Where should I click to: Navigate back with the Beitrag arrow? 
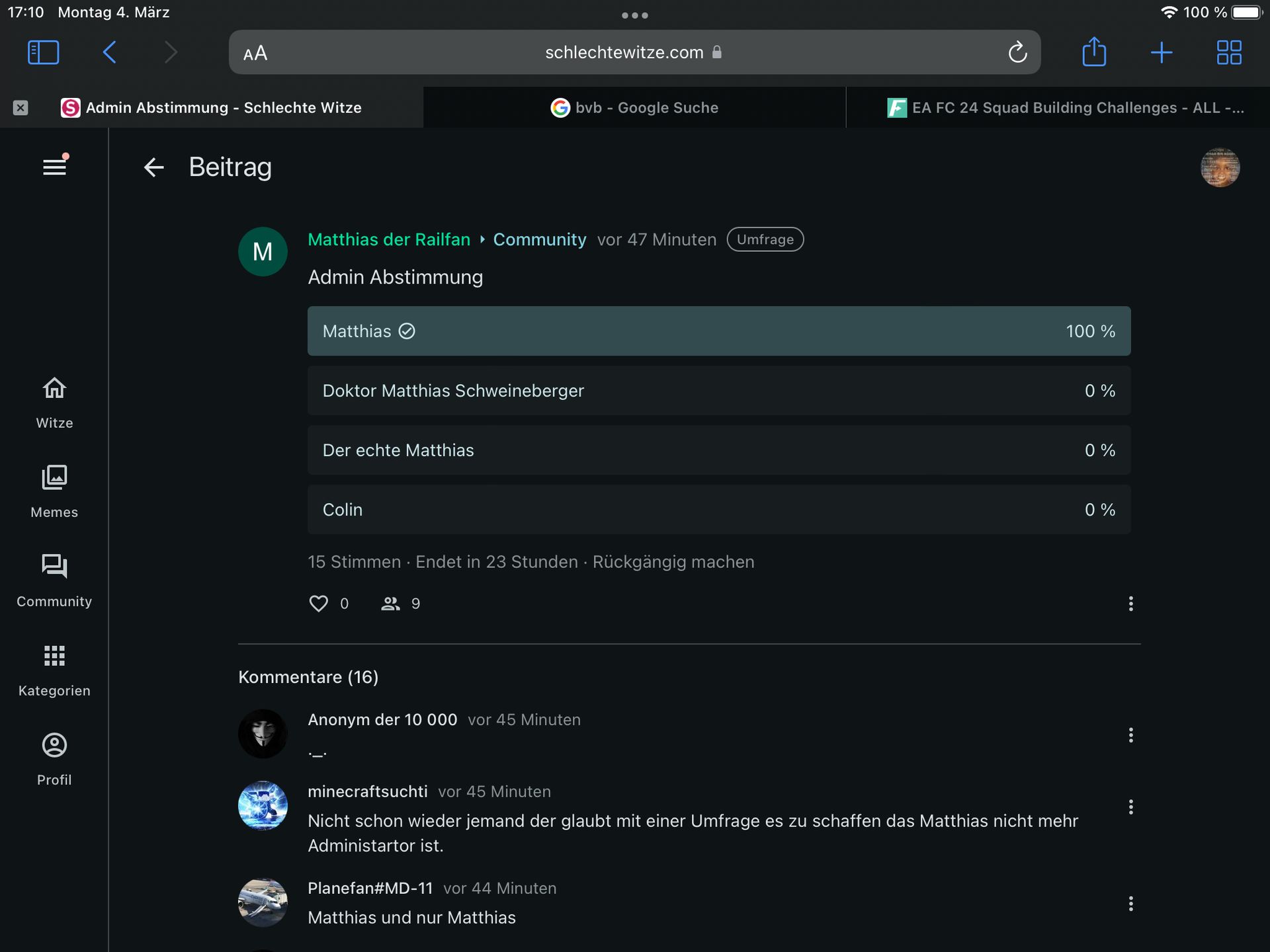153,167
